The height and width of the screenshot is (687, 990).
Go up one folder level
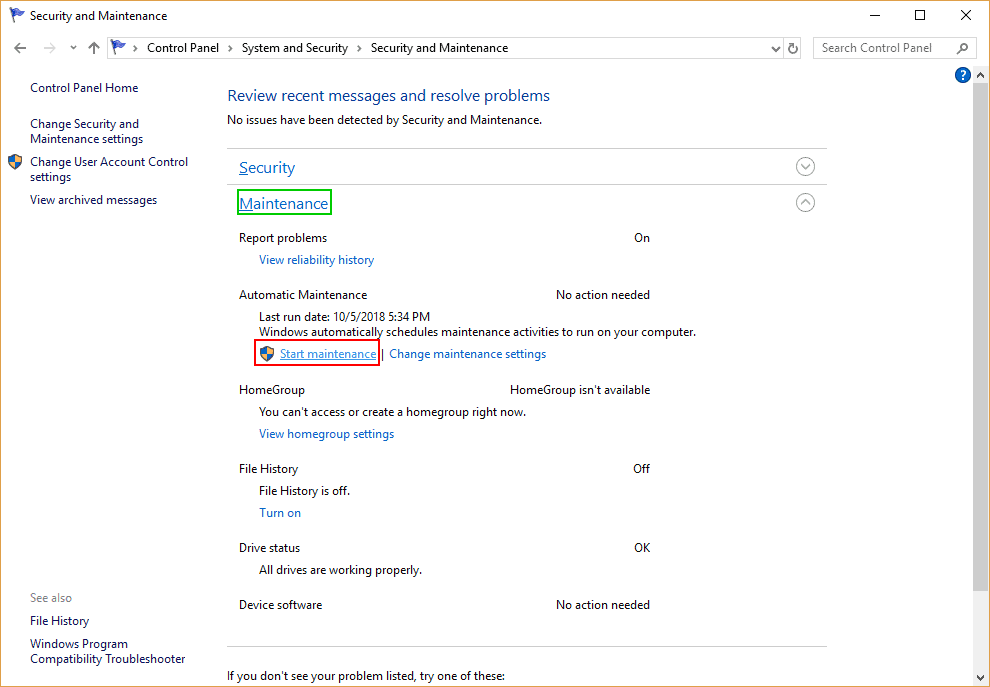click(x=94, y=48)
